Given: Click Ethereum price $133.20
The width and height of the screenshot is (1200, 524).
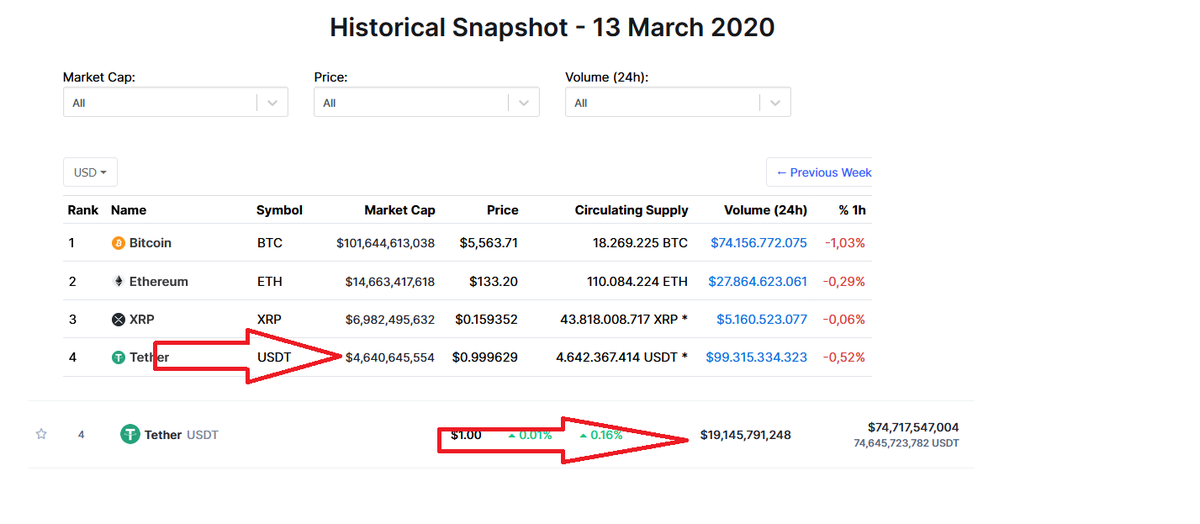Looking at the screenshot, I should (x=494, y=281).
